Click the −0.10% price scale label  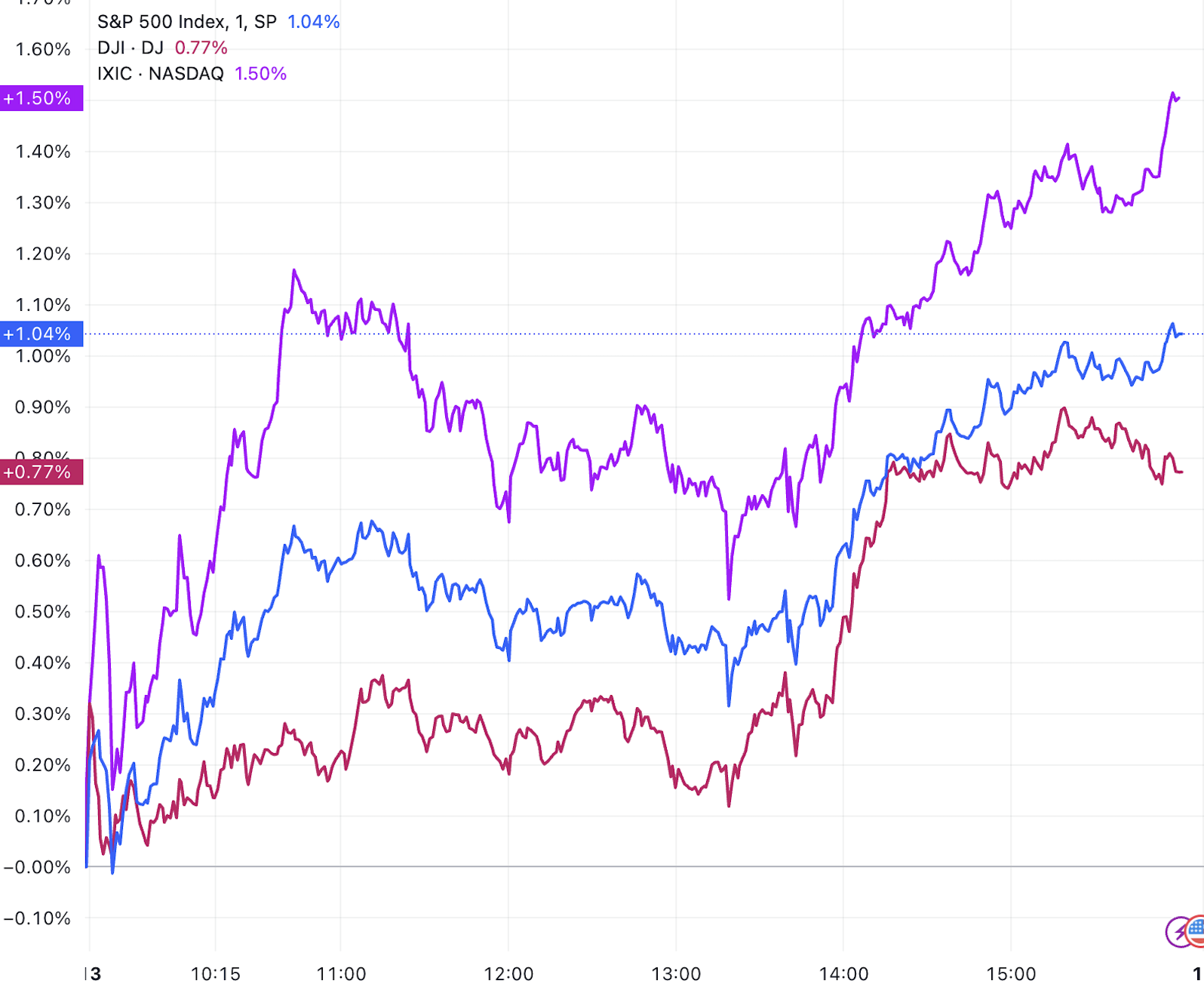click(x=38, y=918)
